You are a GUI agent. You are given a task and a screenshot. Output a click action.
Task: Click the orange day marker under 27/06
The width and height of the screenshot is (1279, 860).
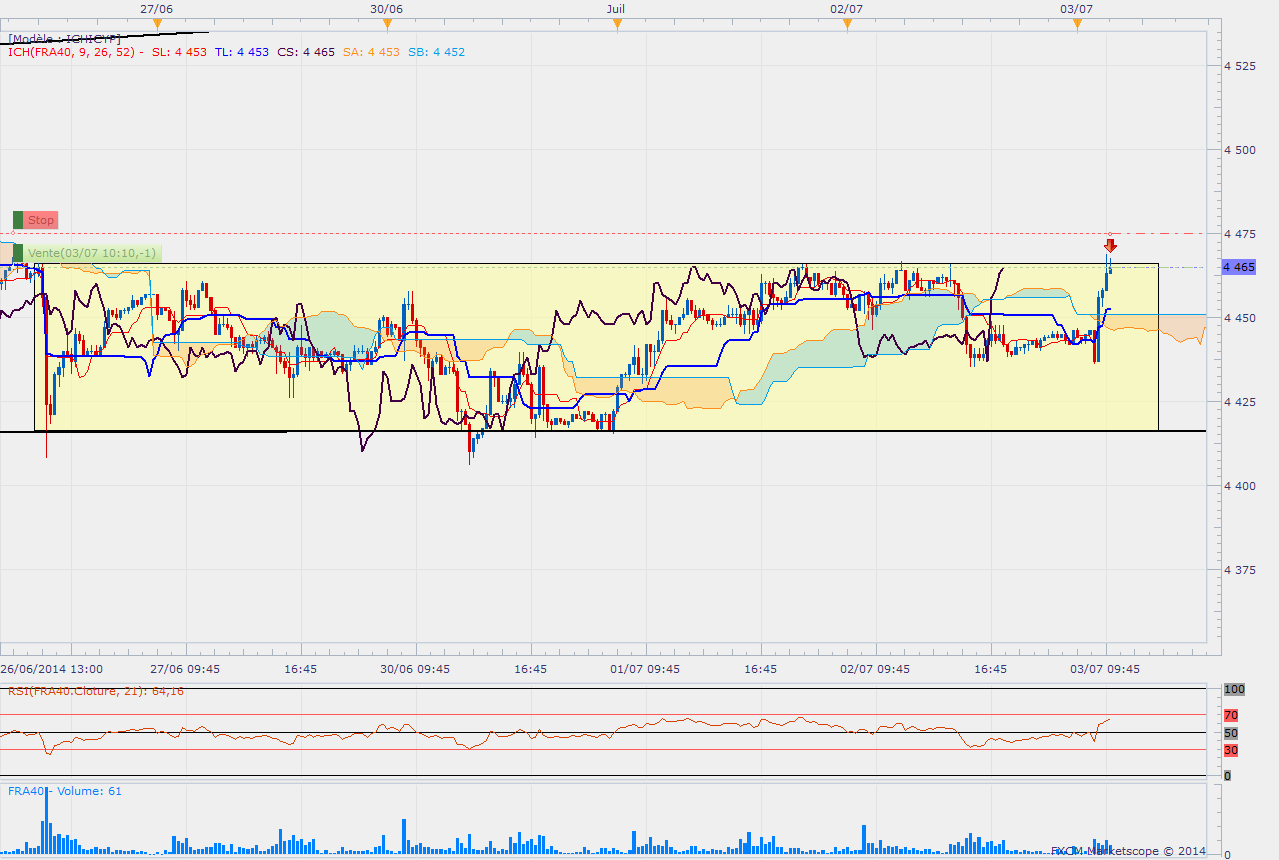point(157,24)
